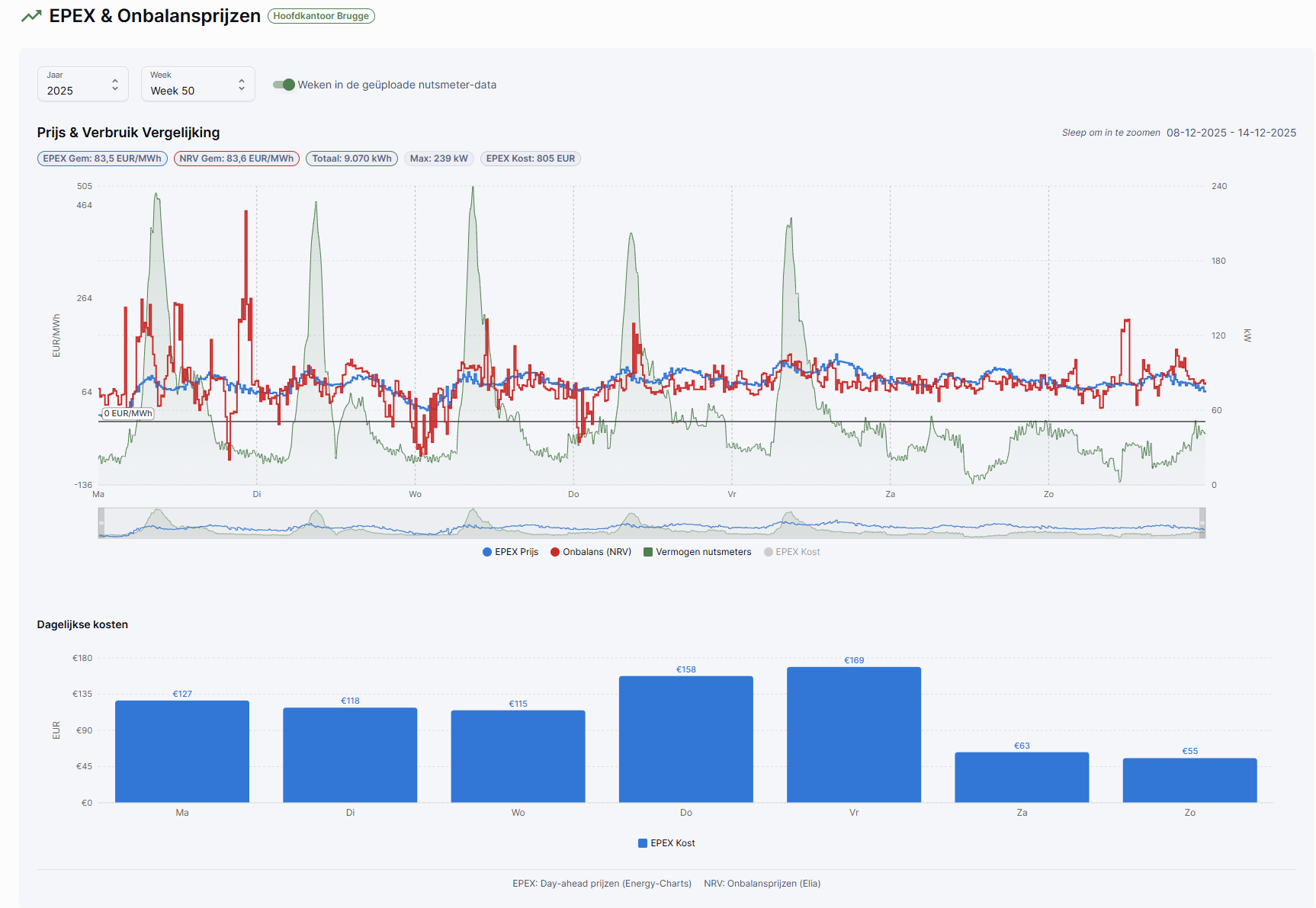The image size is (1316, 908).
Task: Toggle the Vermogen nutsmeters legend series
Action: coord(698,552)
